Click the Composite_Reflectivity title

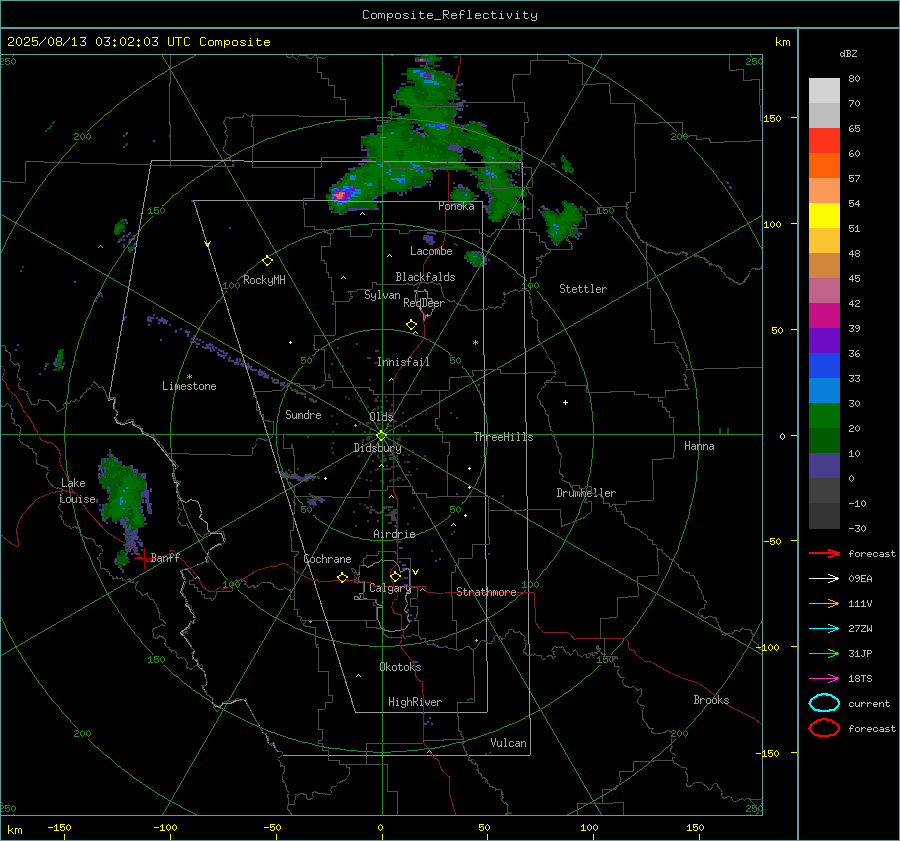pyautogui.click(x=449, y=15)
